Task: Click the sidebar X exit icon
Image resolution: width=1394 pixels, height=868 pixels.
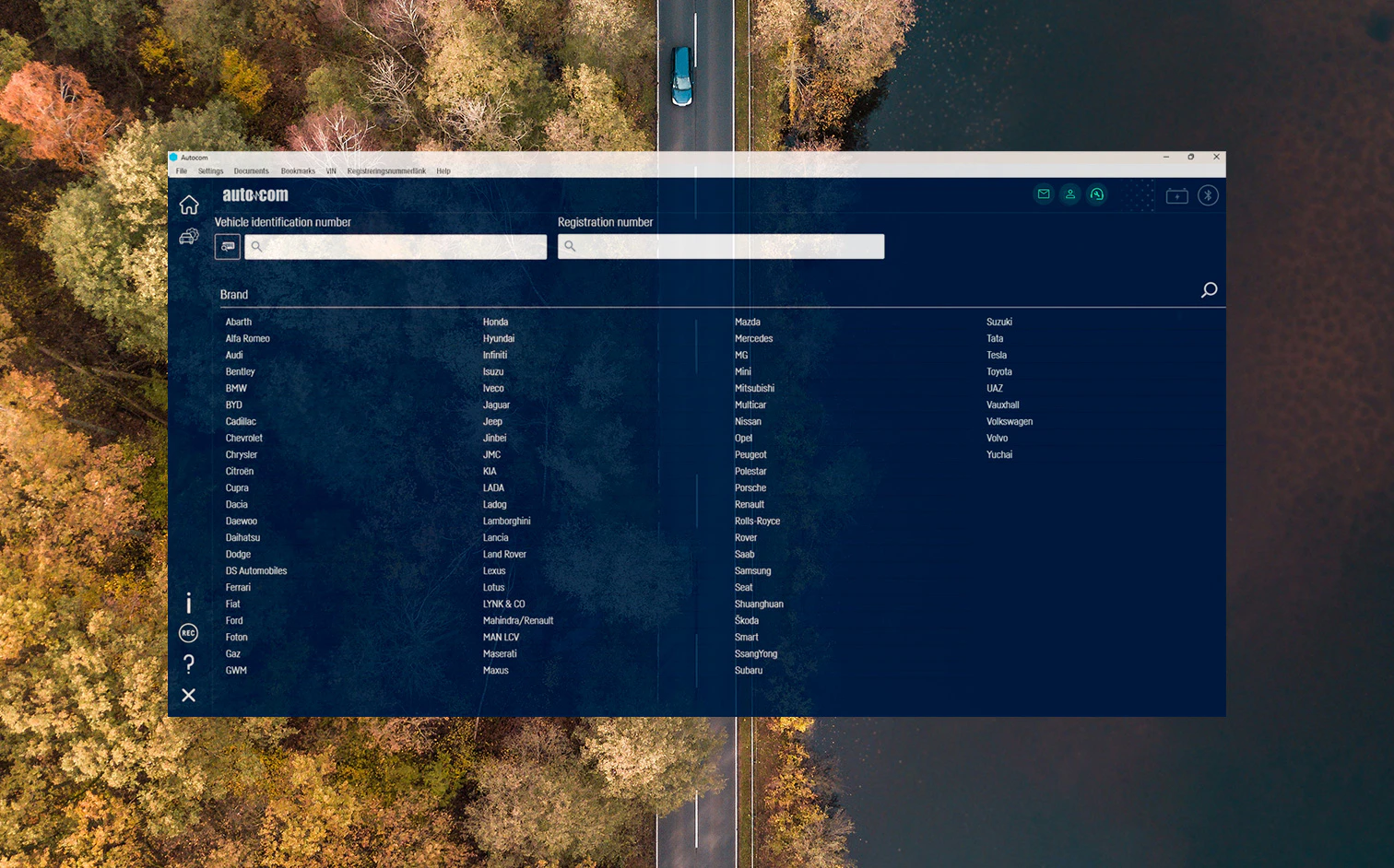Action: pyautogui.click(x=189, y=695)
